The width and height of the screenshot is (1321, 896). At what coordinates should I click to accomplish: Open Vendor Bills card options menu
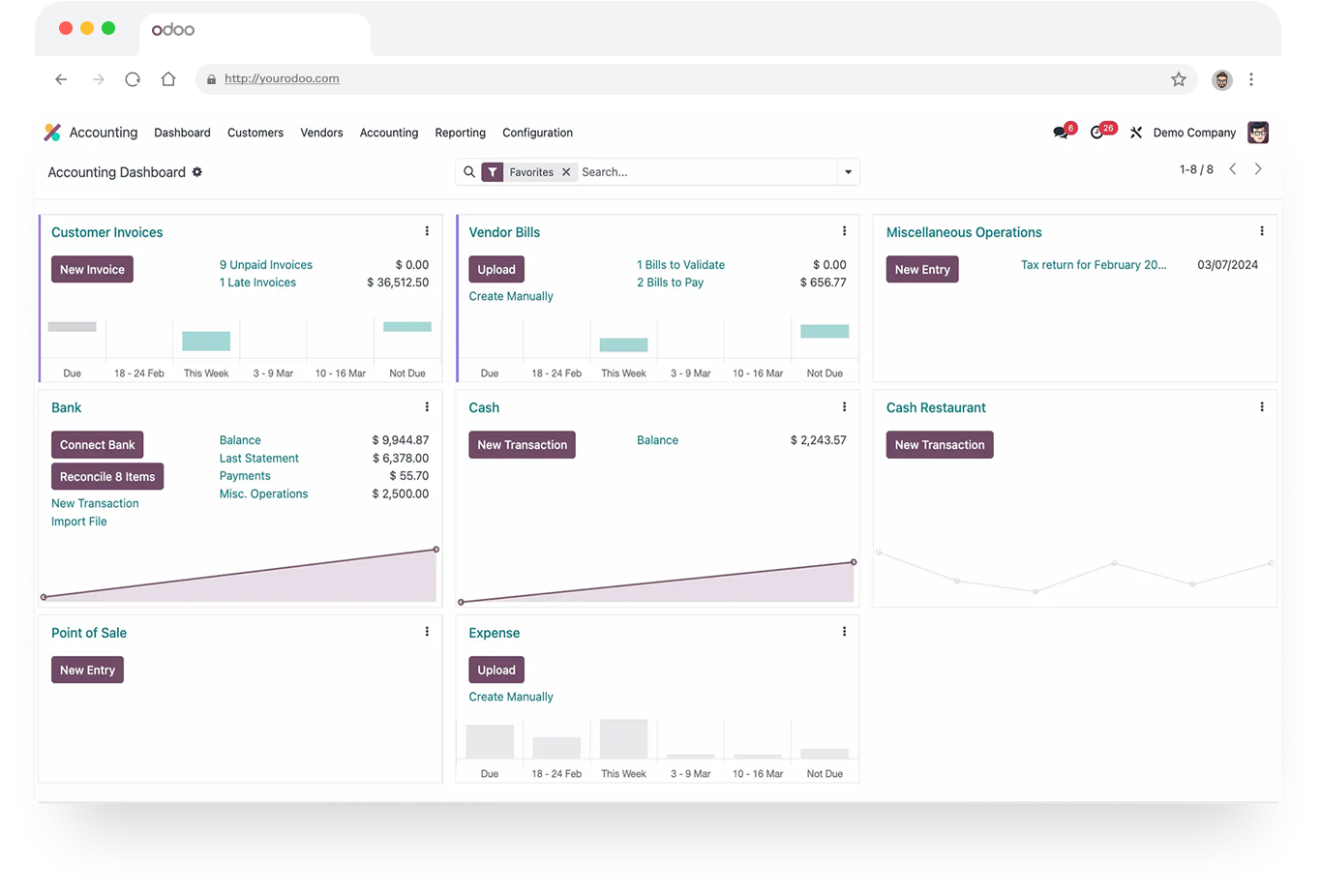click(x=844, y=231)
